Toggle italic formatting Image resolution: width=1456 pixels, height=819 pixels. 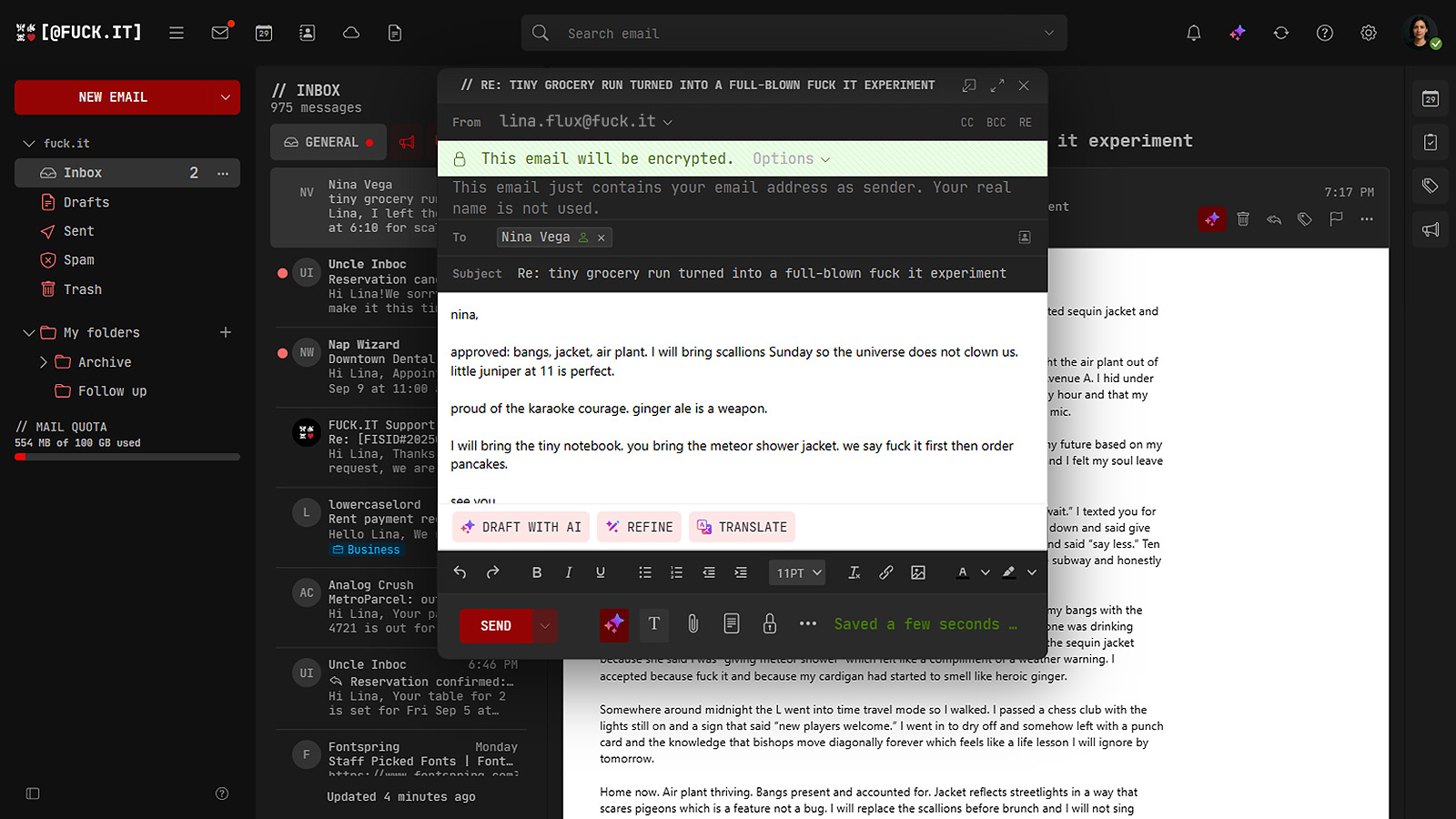pyautogui.click(x=569, y=572)
